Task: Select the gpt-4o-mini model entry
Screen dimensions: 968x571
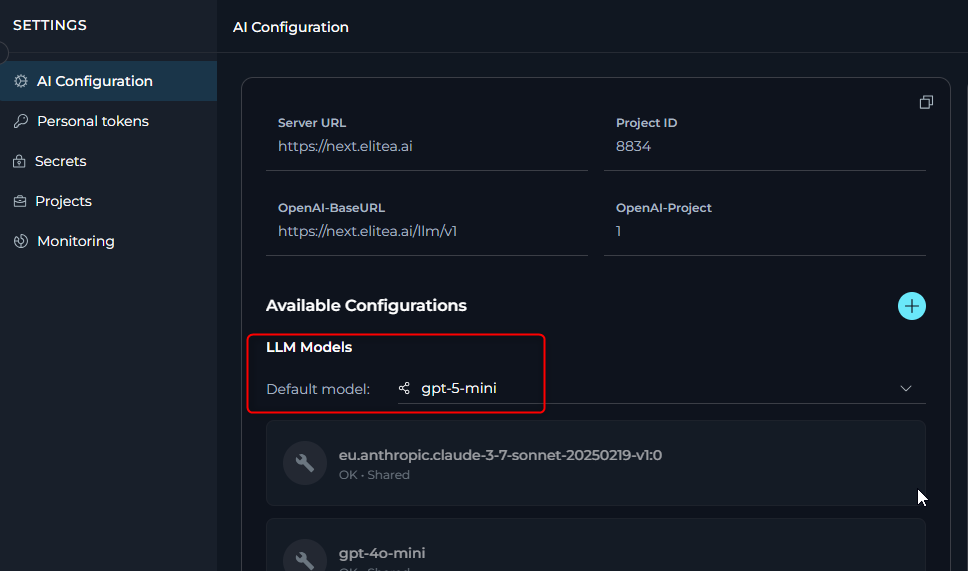Action: pyautogui.click(x=382, y=553)
